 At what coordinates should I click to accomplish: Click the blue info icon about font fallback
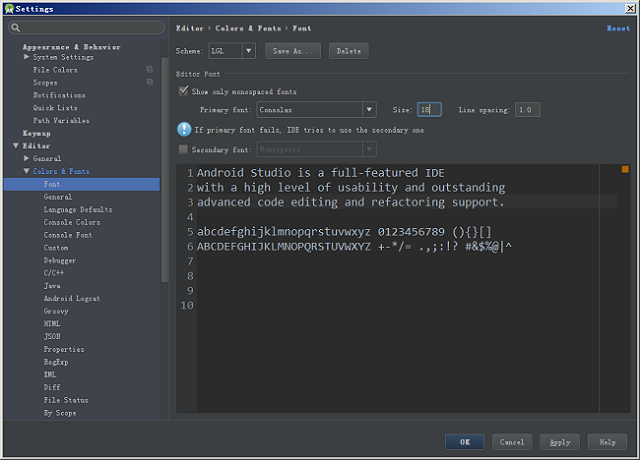pos(184,129)
